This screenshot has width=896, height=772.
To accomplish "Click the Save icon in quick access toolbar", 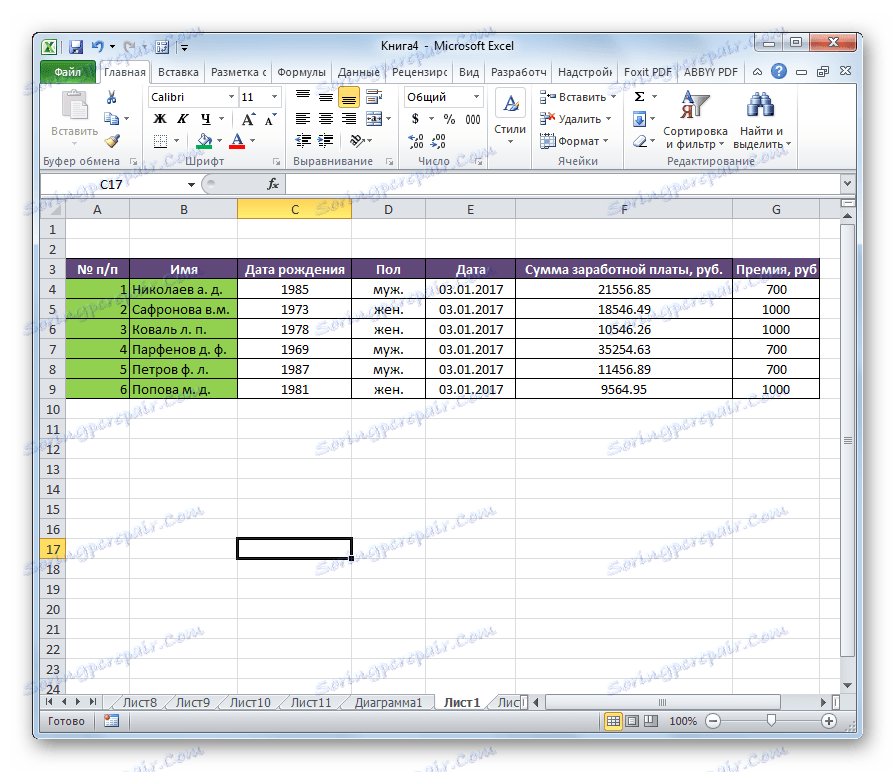I will (76, 47).
